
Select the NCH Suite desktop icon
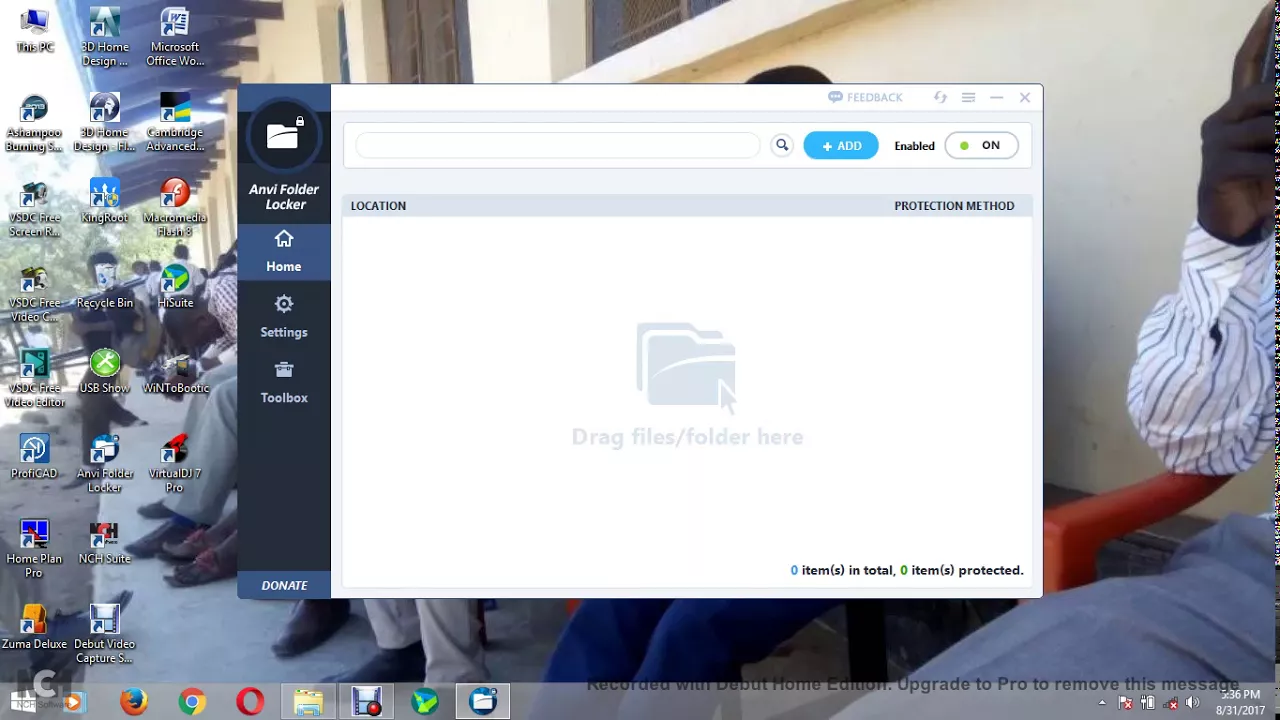105,543
